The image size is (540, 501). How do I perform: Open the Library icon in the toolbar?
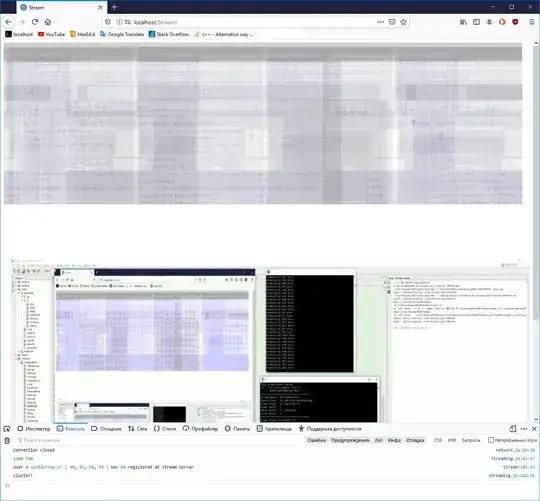coord(464,22)
